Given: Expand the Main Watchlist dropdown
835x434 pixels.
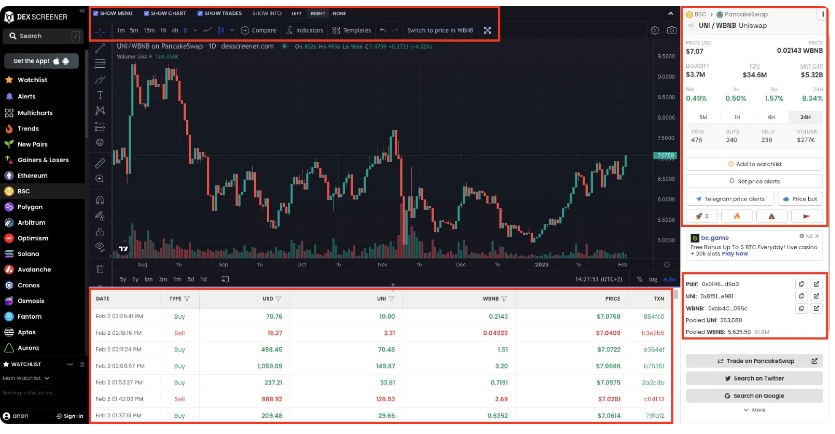Looking at the screenshot, I should 47,378.
